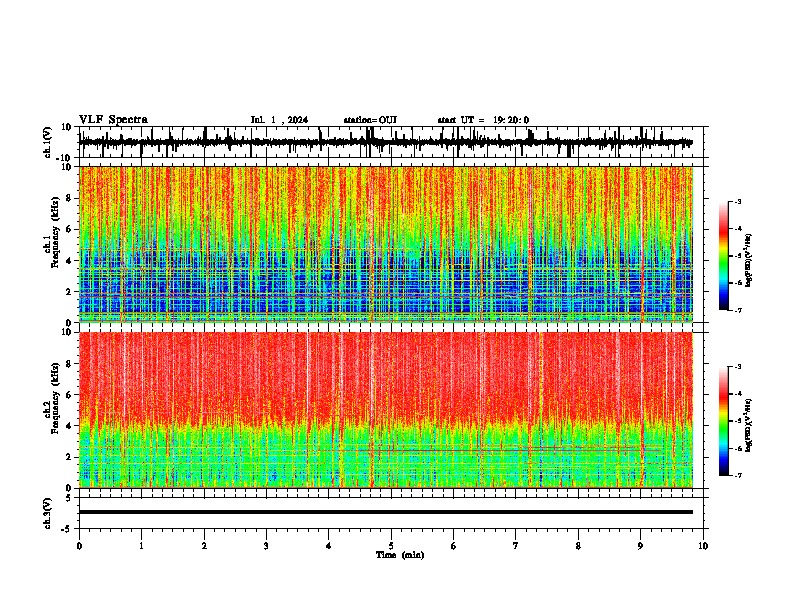Click the log(PSD) label beside ch.1 color bar

point(749,261)
